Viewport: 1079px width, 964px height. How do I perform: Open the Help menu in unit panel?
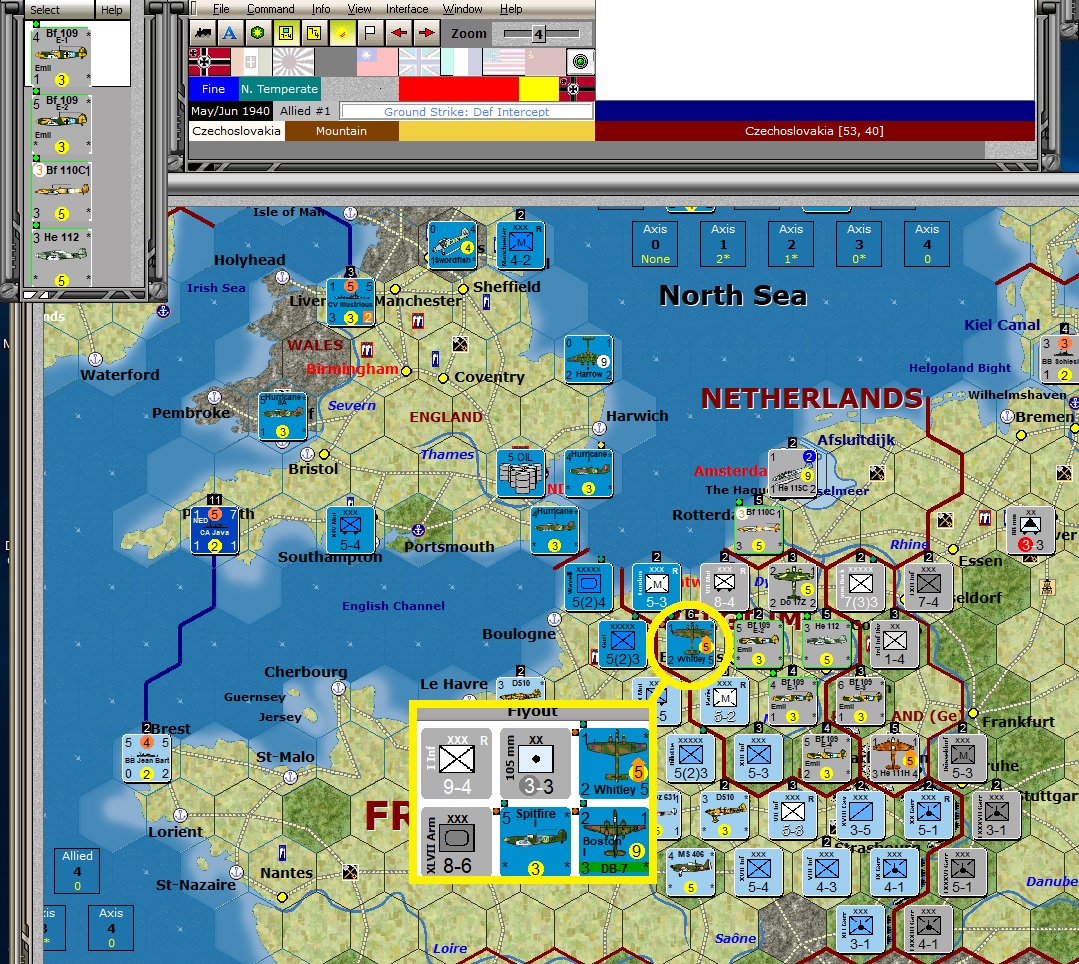(111, 10)
